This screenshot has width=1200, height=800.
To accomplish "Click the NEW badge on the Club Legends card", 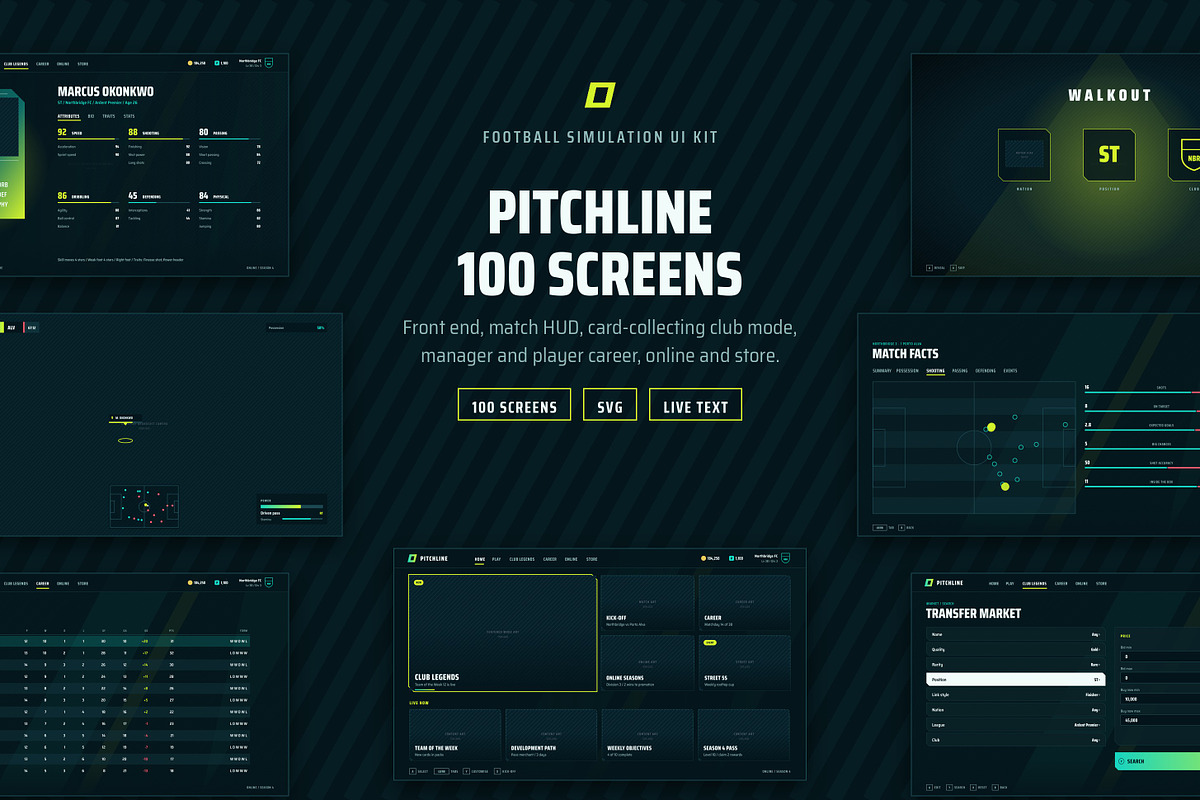I will 418,581.
